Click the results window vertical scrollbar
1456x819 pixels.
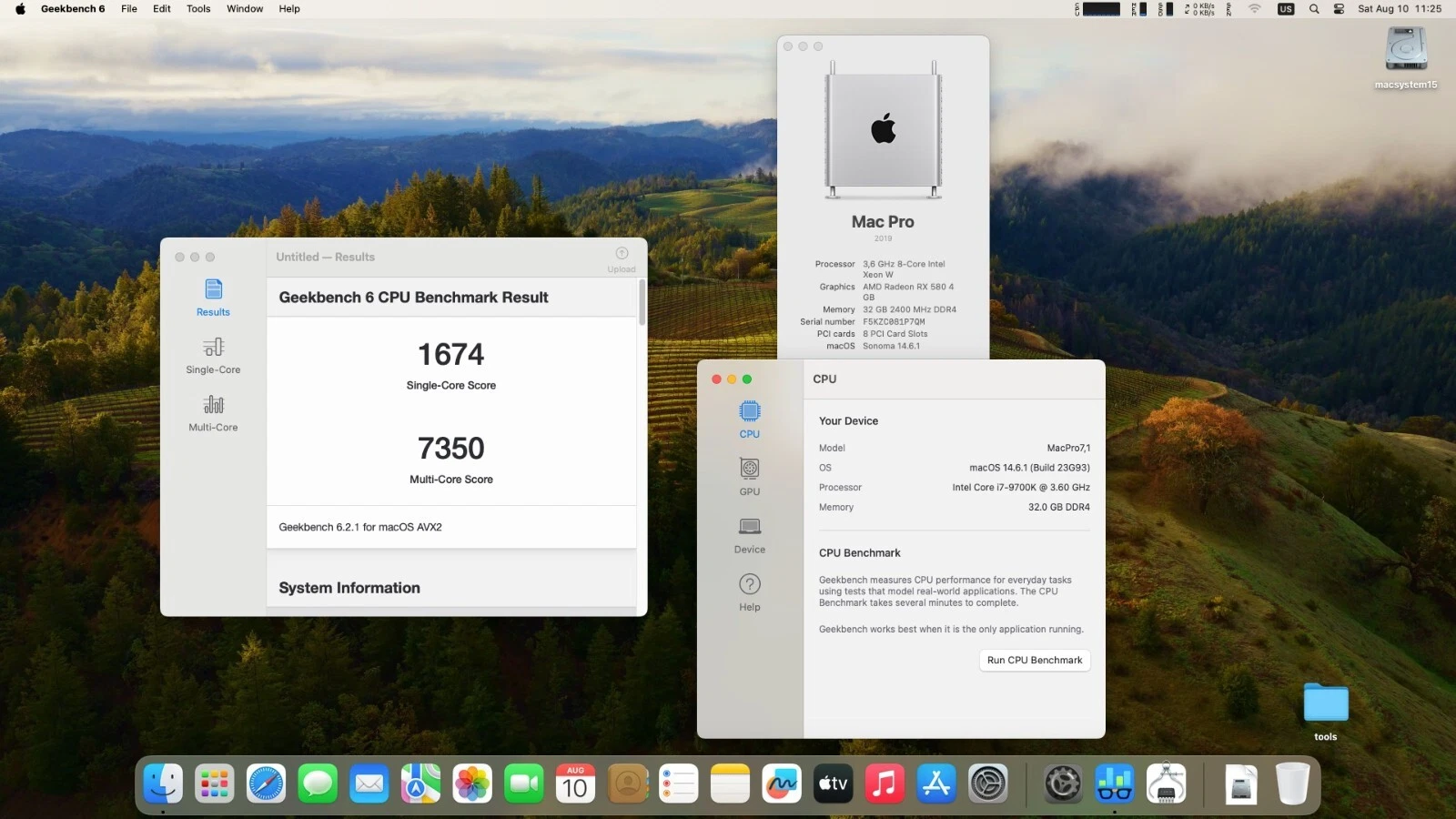(642, 302)
